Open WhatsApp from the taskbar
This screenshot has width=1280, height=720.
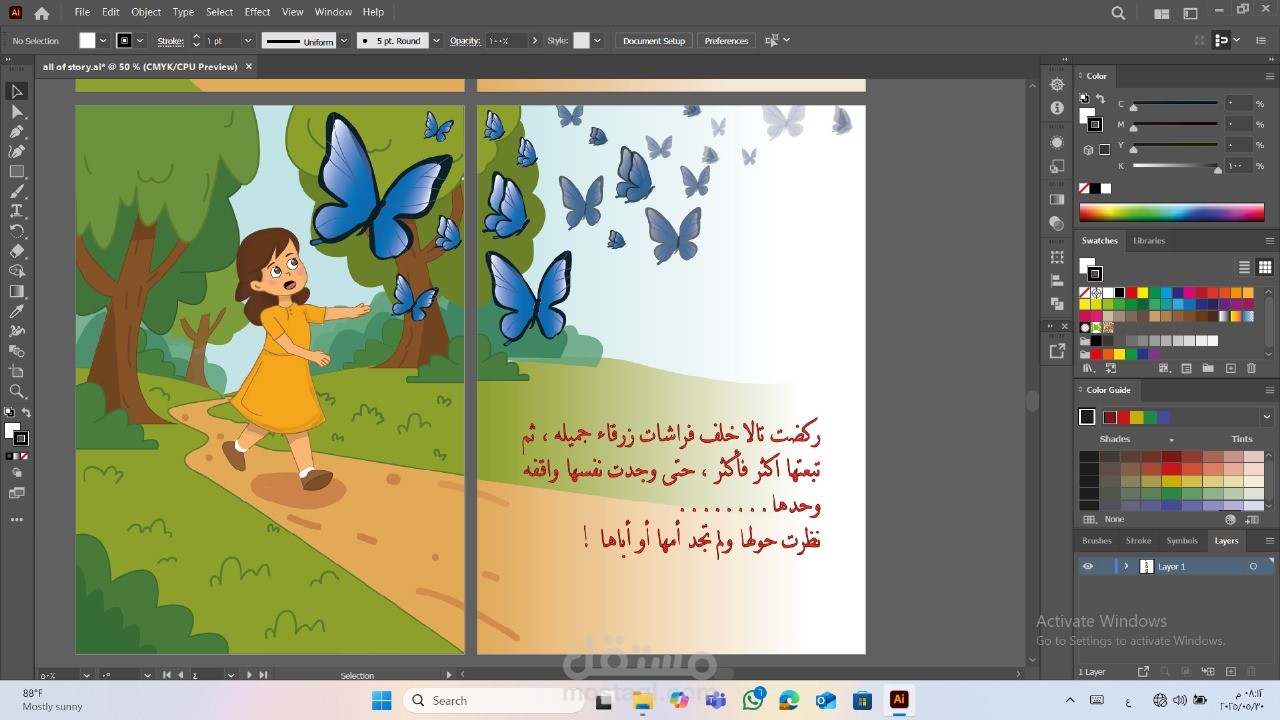pyautogui.click(x=753, y=700)
